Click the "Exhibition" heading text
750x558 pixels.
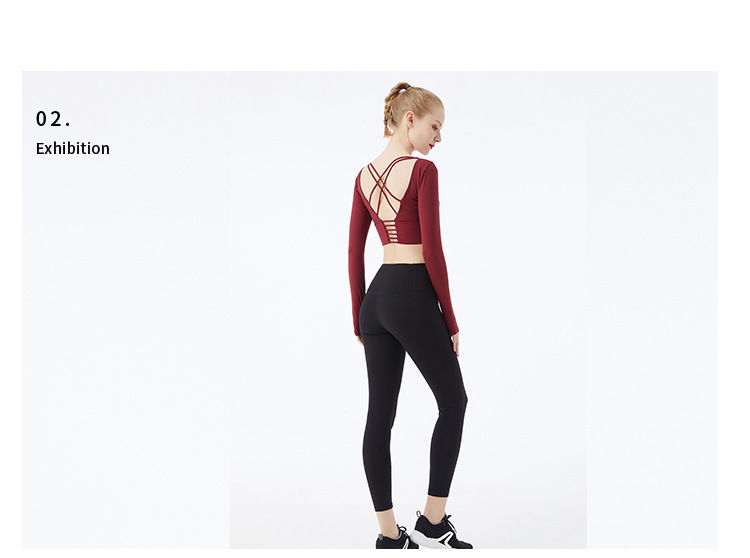tap(73, 148)
